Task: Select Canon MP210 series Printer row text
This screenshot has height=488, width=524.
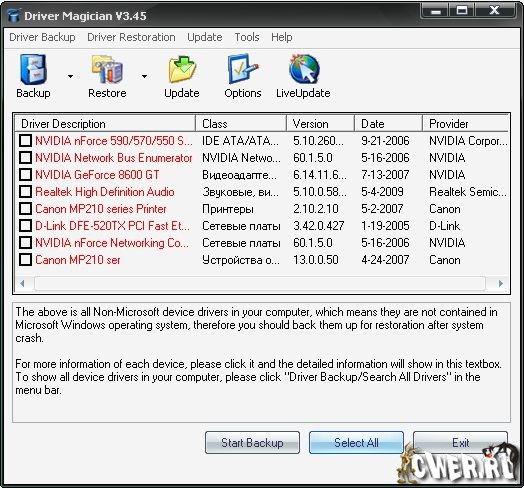Action: [101, 209]
